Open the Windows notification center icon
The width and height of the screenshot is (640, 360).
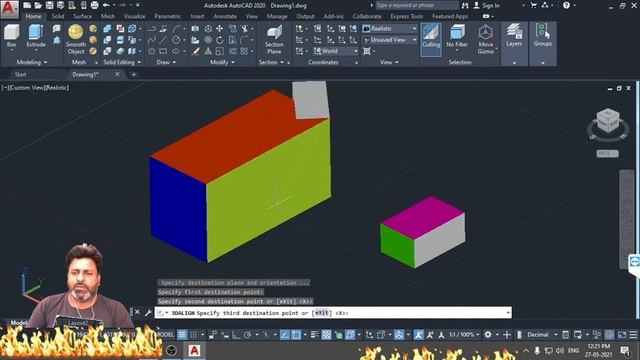pos(624,350)
